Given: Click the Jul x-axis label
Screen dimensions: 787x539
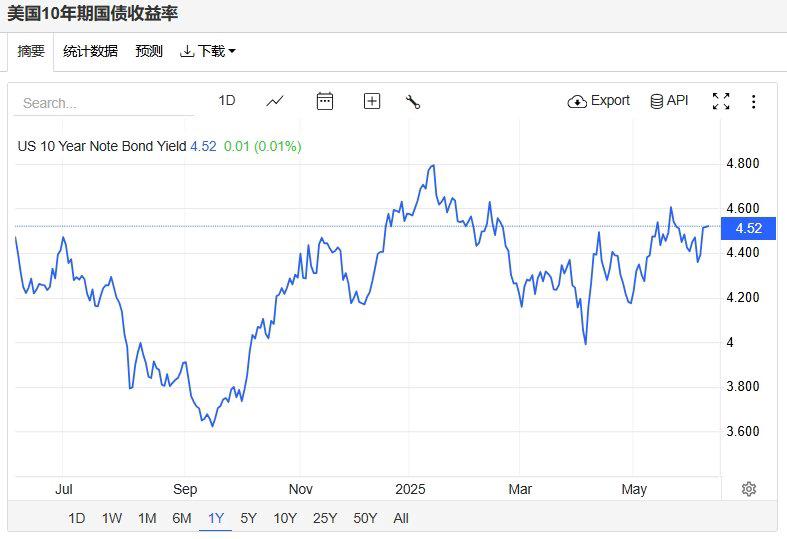Looking at the screenshot, I should point(64,489).
